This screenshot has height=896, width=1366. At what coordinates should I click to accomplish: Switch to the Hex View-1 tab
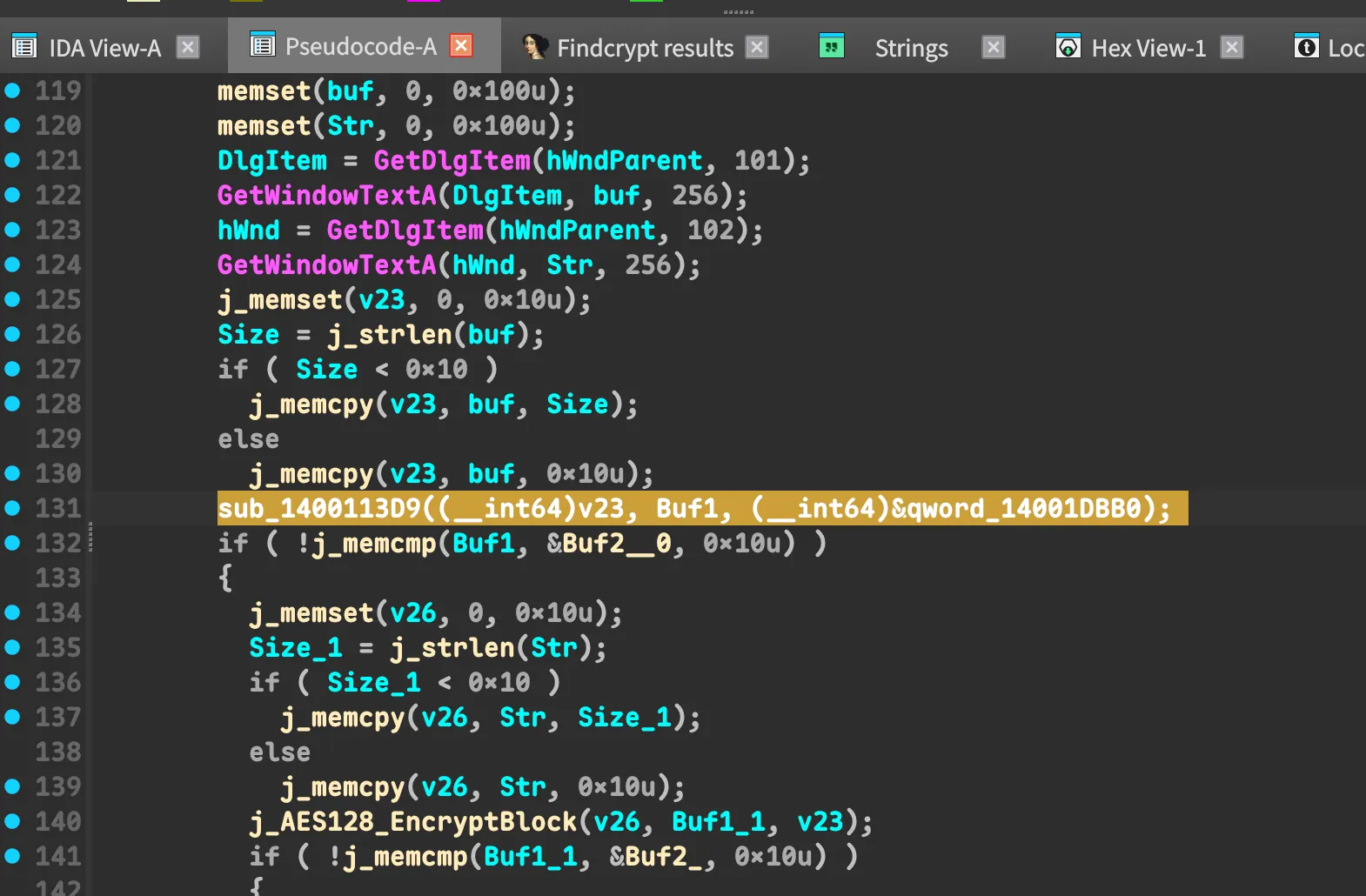tap(1148, 48)
